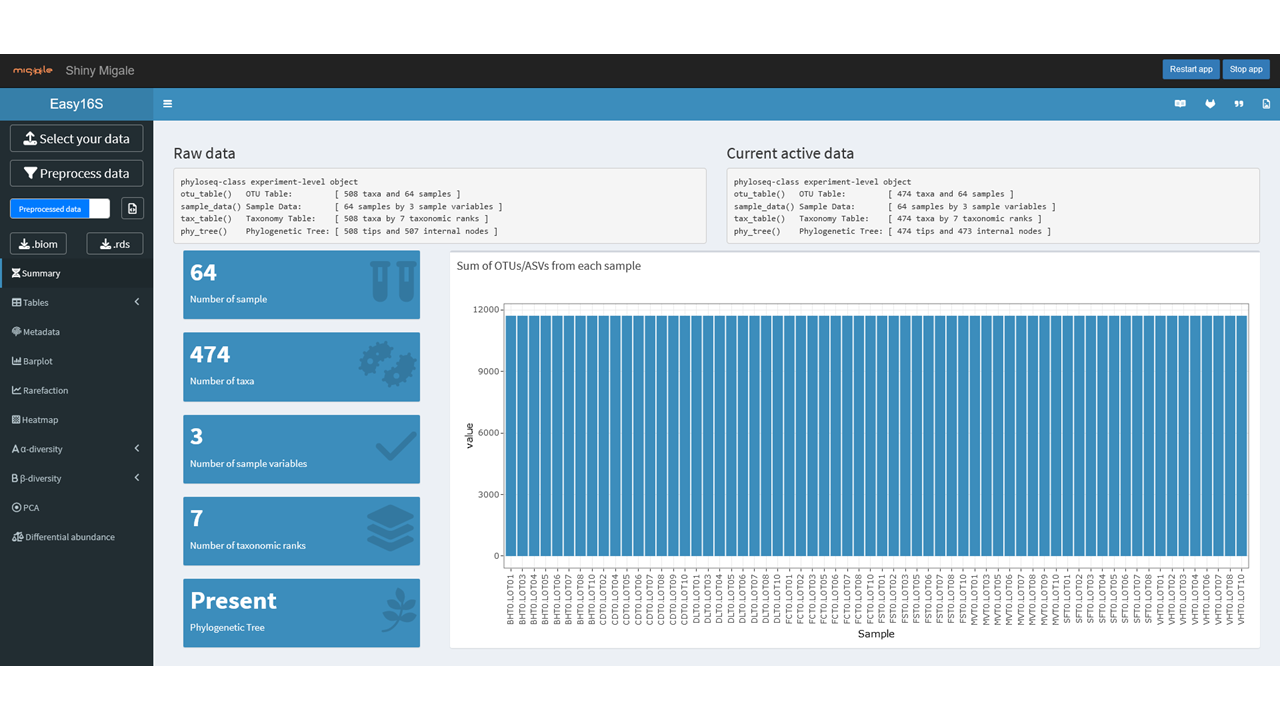Click the code file icon beside toggle
This screenshot has width=1280, height=720.
click(132, 208)
